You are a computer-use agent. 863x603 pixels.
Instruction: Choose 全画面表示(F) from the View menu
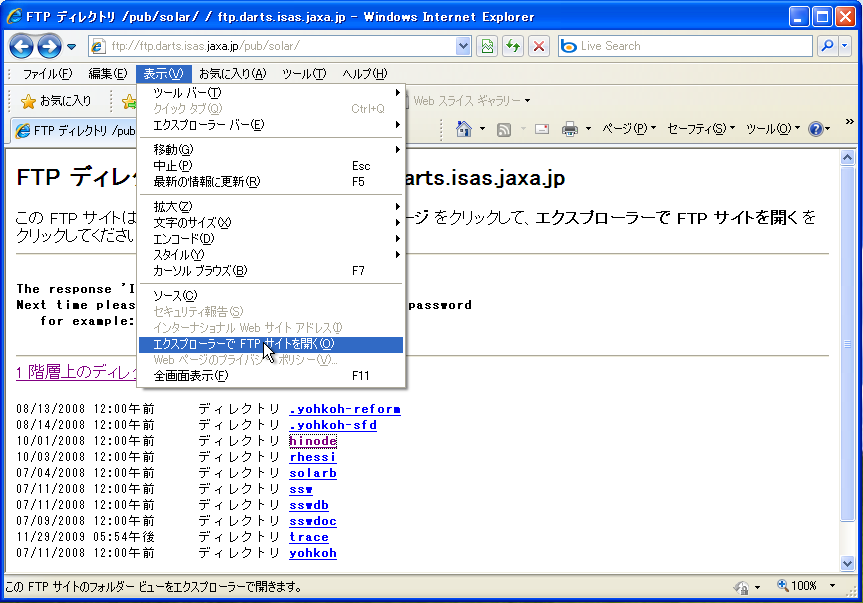[x=191, y=376]
